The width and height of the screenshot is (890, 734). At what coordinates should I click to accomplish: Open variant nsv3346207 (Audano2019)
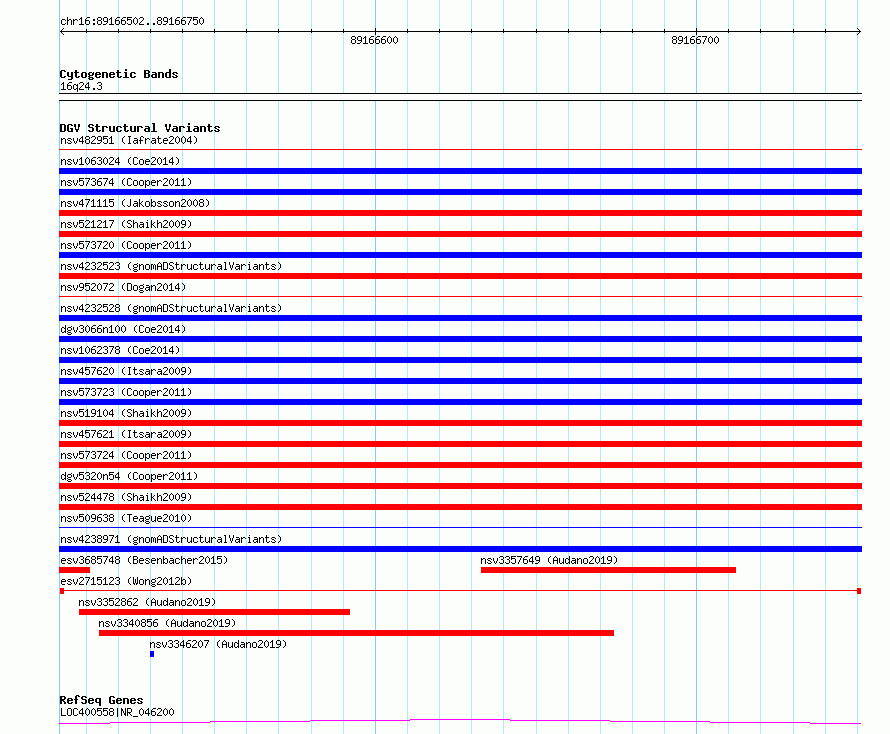point(218,644)
